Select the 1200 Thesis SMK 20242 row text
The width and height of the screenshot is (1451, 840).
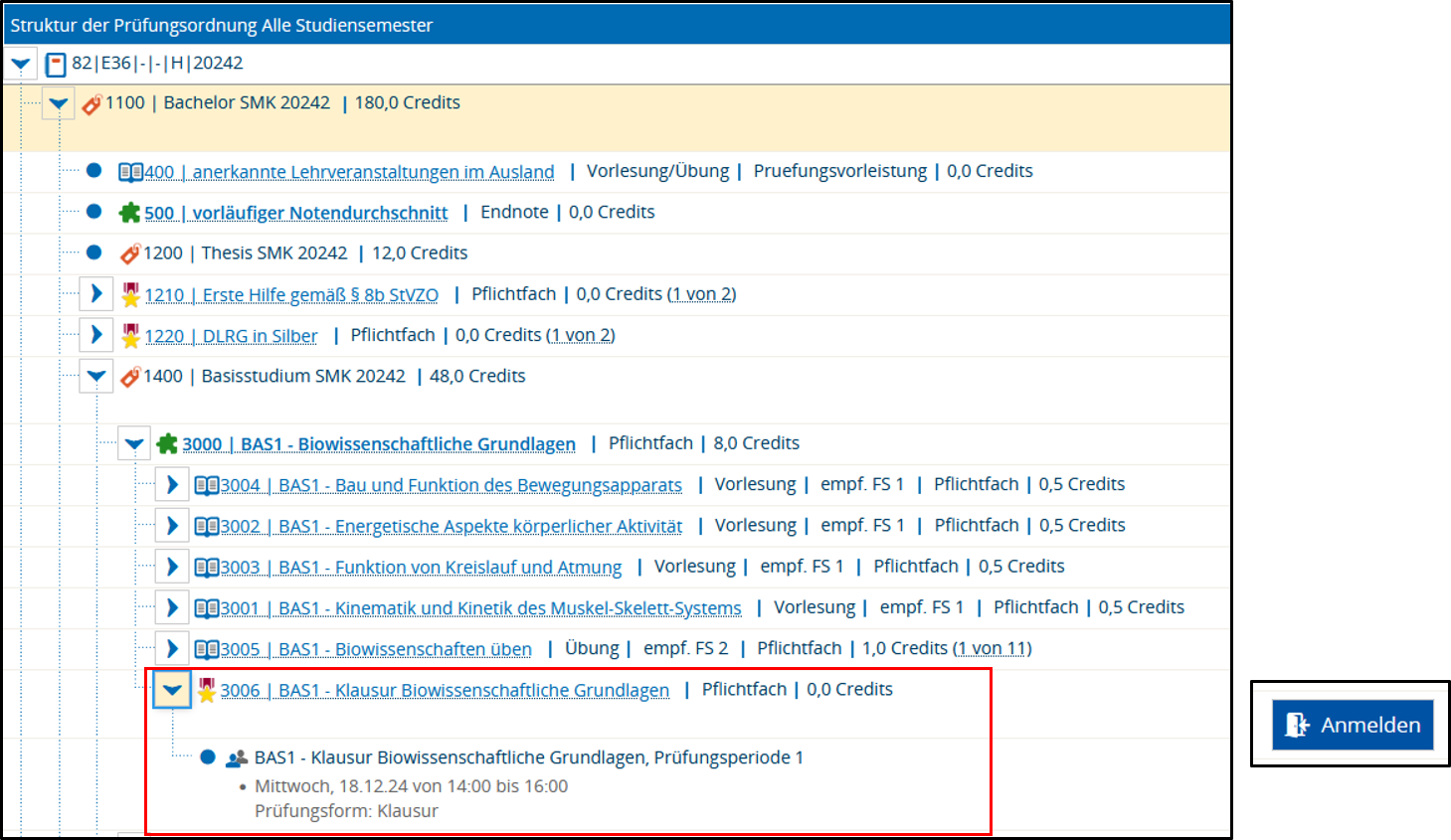[x=305, y=252]
